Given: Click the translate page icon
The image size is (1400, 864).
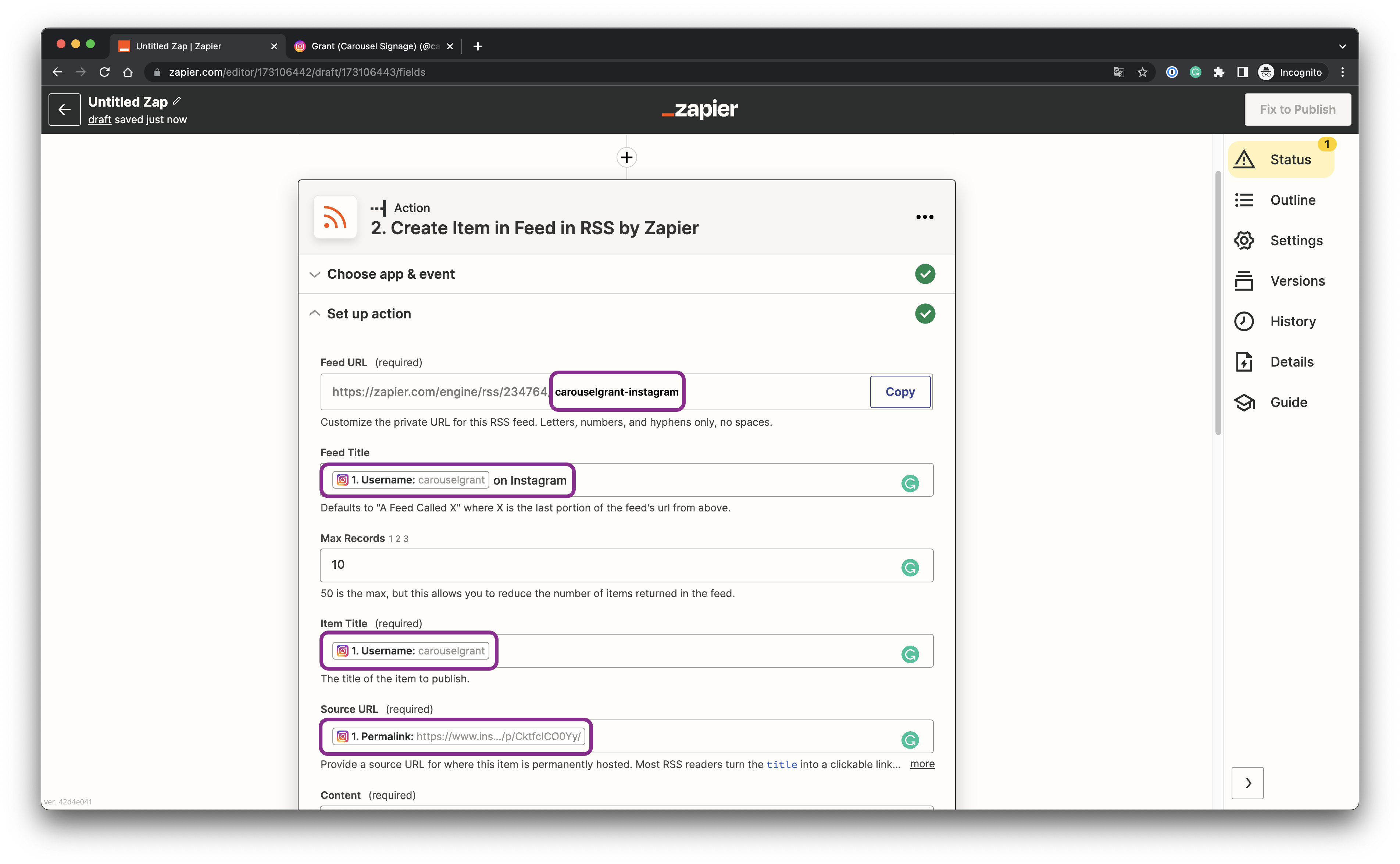Looking at the screenshot, I should [1119, 72].
